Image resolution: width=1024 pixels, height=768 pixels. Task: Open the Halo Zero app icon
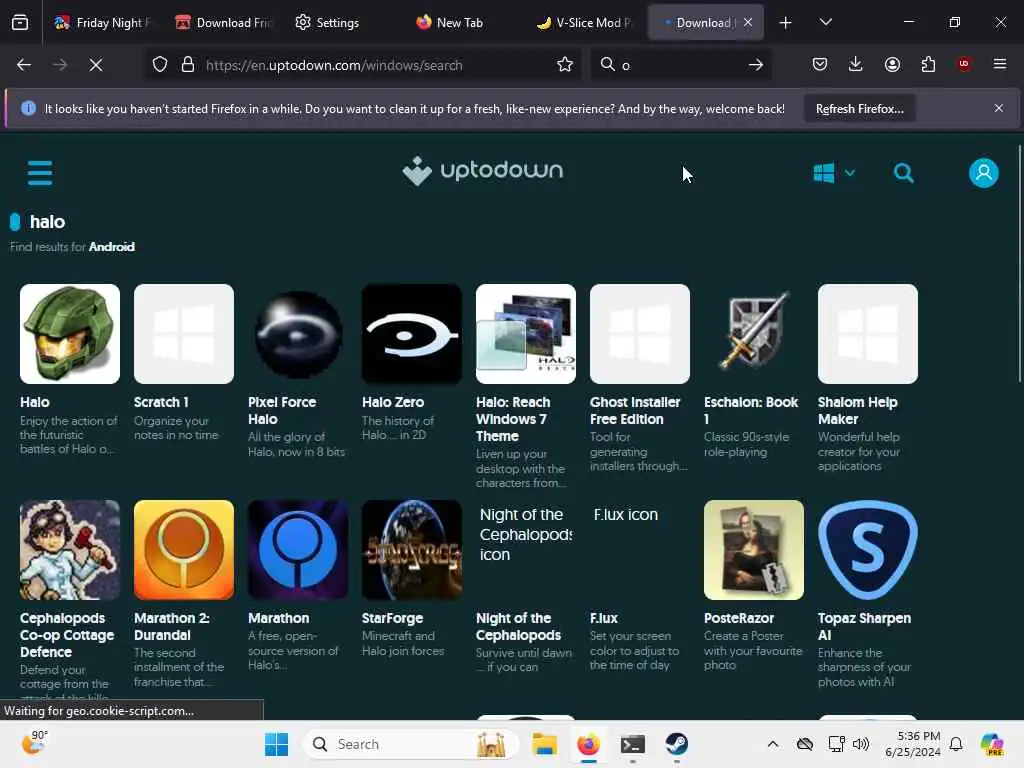(x=411, y=334)
